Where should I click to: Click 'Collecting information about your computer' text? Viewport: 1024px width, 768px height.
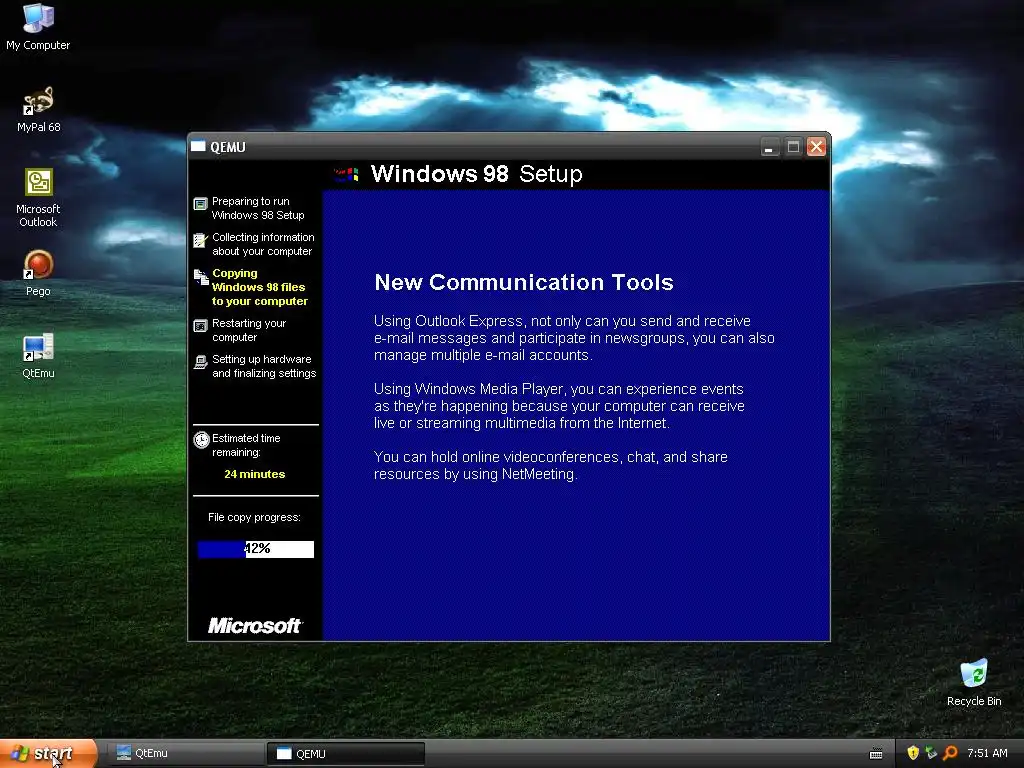point(263,244)
